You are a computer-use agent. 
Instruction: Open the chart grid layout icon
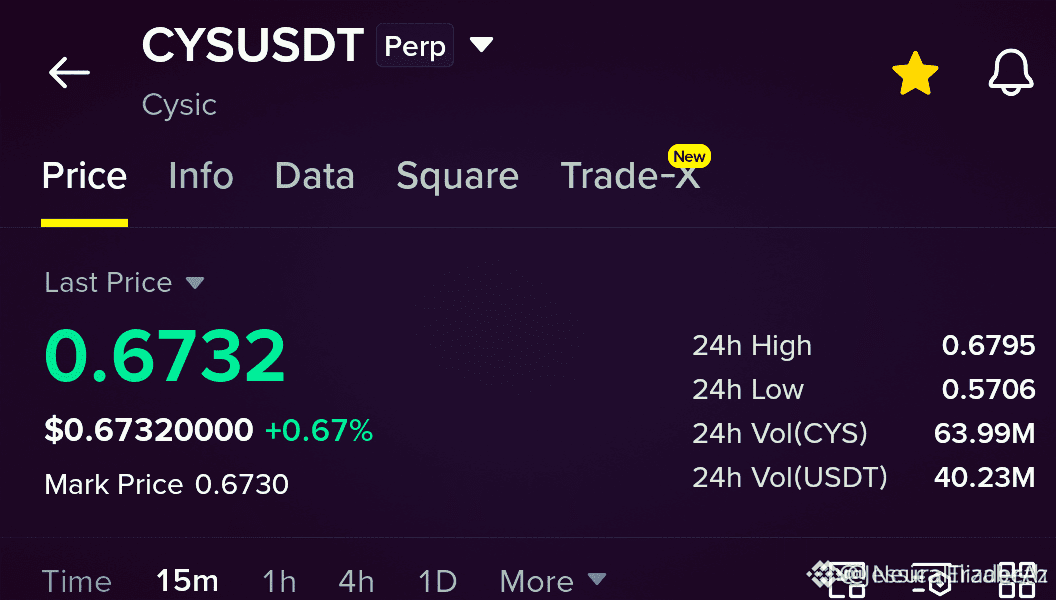1017,580
